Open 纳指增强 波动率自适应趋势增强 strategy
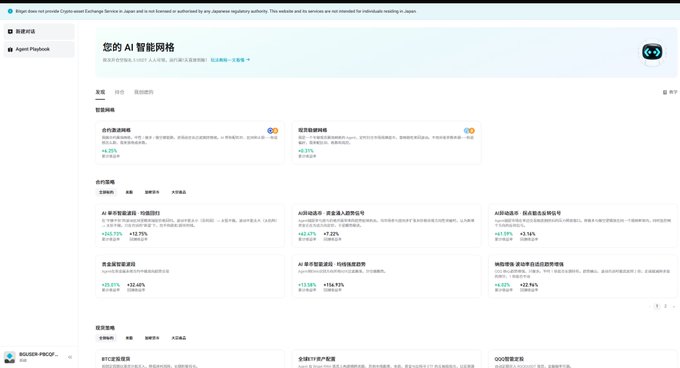This screenshot has width=680, height=368. tap(529, 264)
